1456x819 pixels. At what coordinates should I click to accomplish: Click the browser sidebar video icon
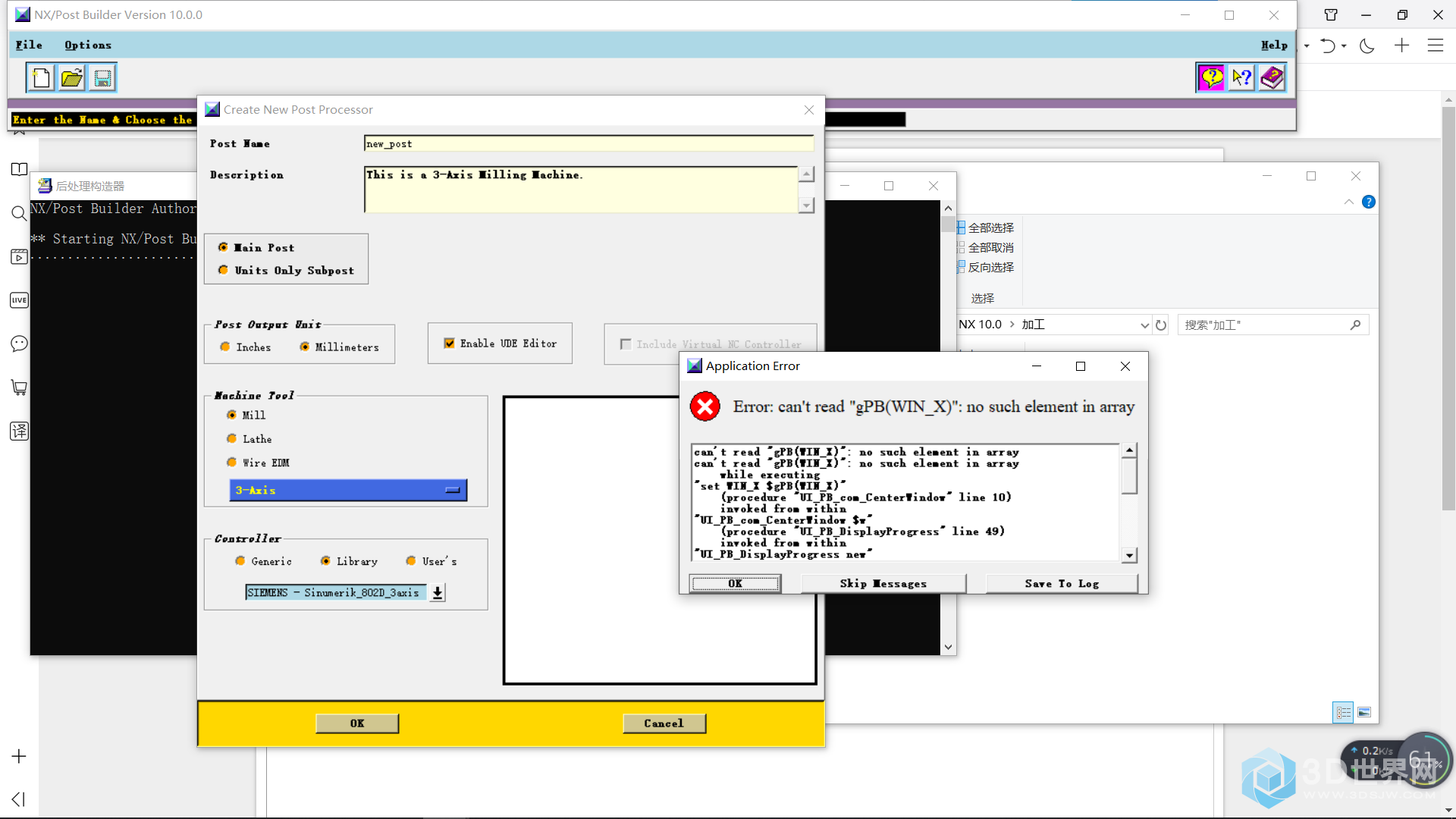pos(19,257)
